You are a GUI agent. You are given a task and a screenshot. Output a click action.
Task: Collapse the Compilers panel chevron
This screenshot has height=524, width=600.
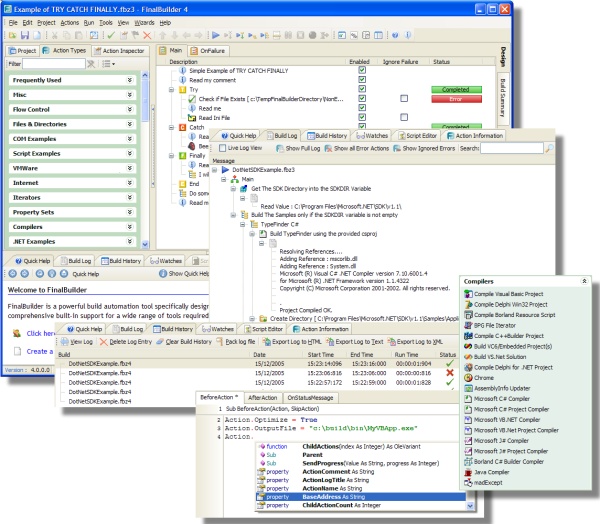584,281
